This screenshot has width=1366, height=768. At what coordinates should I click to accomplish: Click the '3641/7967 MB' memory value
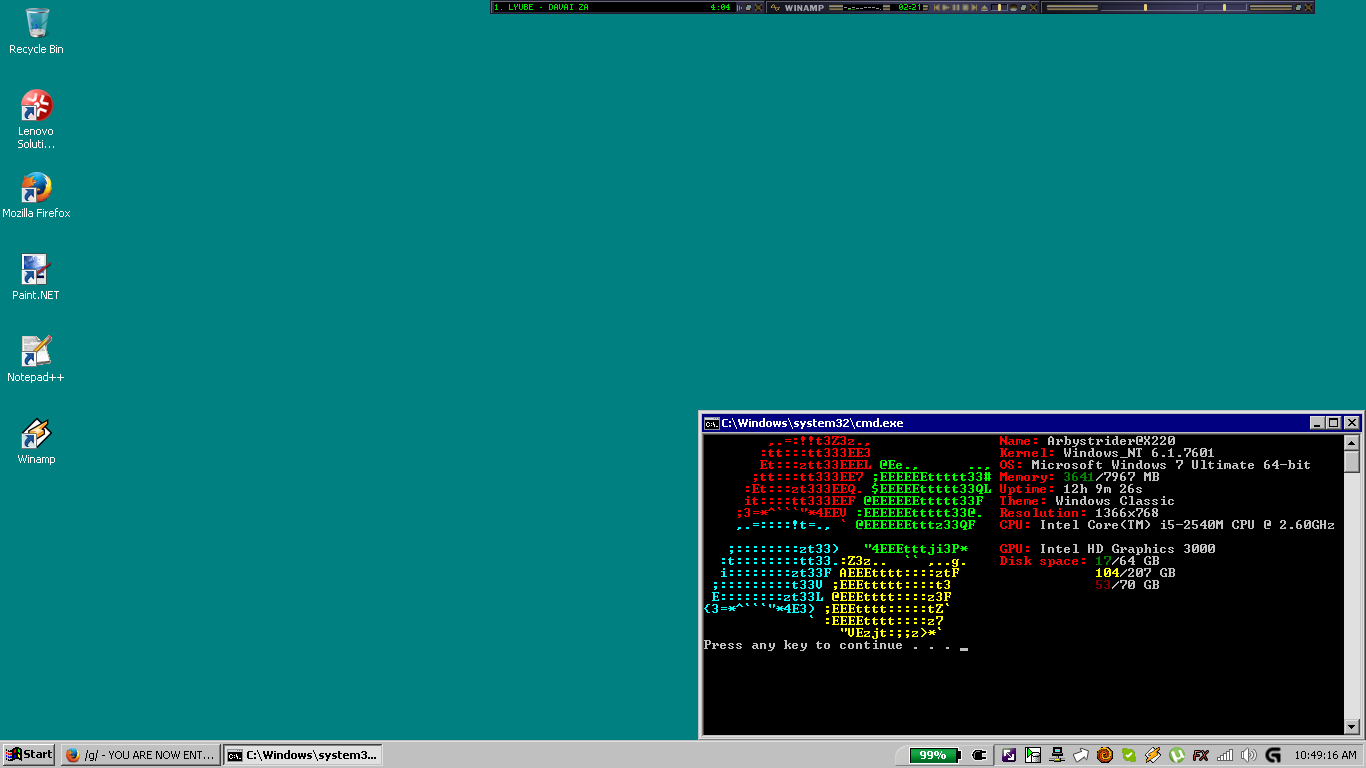tap(1111, 477)
